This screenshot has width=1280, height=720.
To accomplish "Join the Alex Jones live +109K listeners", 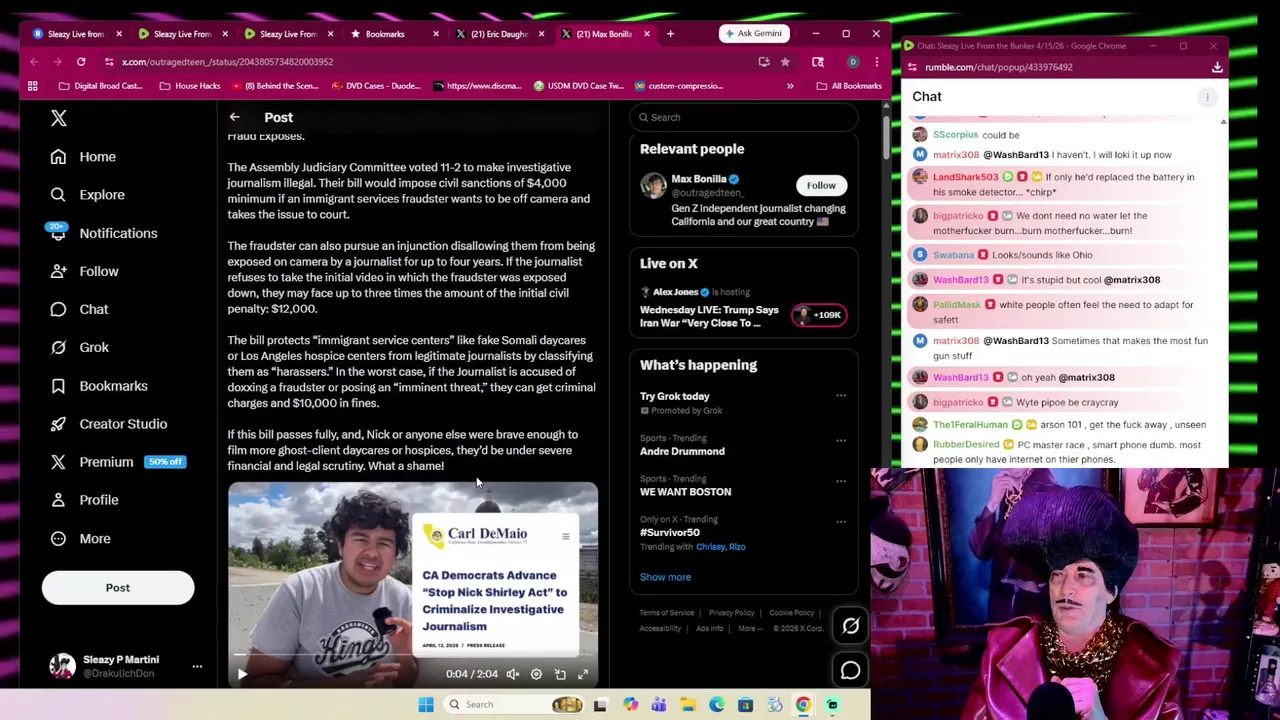I will pos(819,315).
